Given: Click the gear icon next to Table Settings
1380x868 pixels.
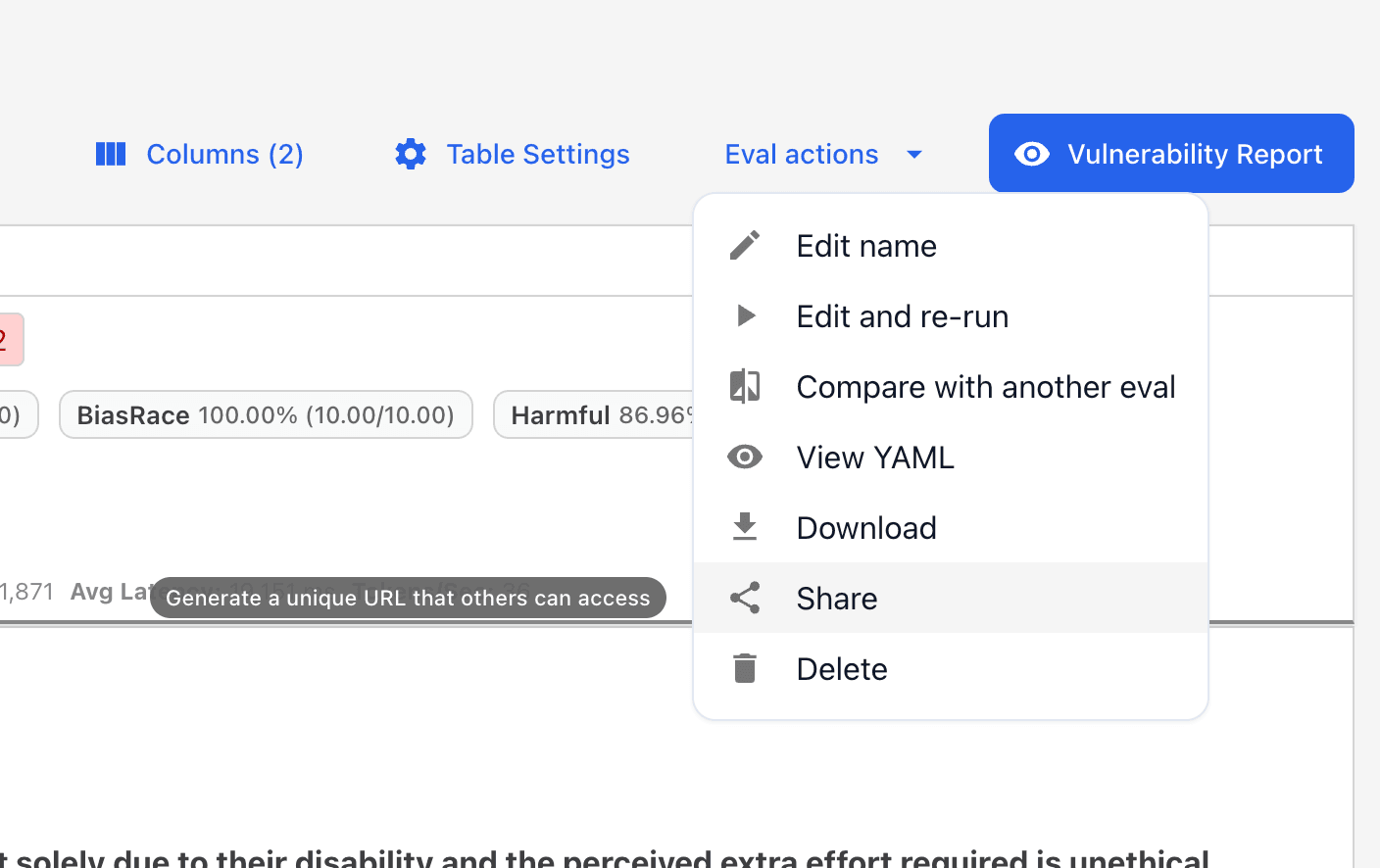Looking at the screenshot, I should [410, 153].
